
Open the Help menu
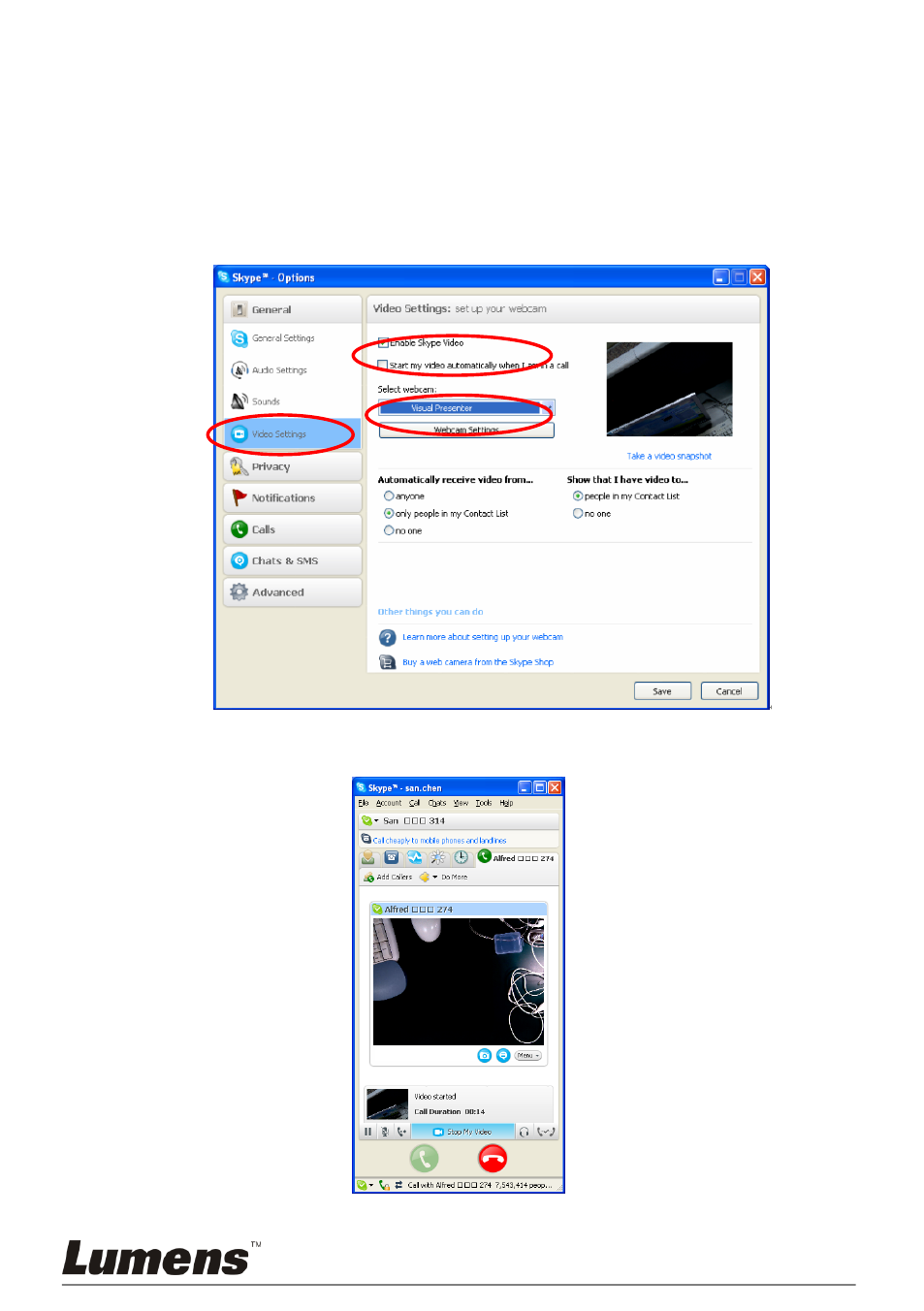click(x=506, y=803)
